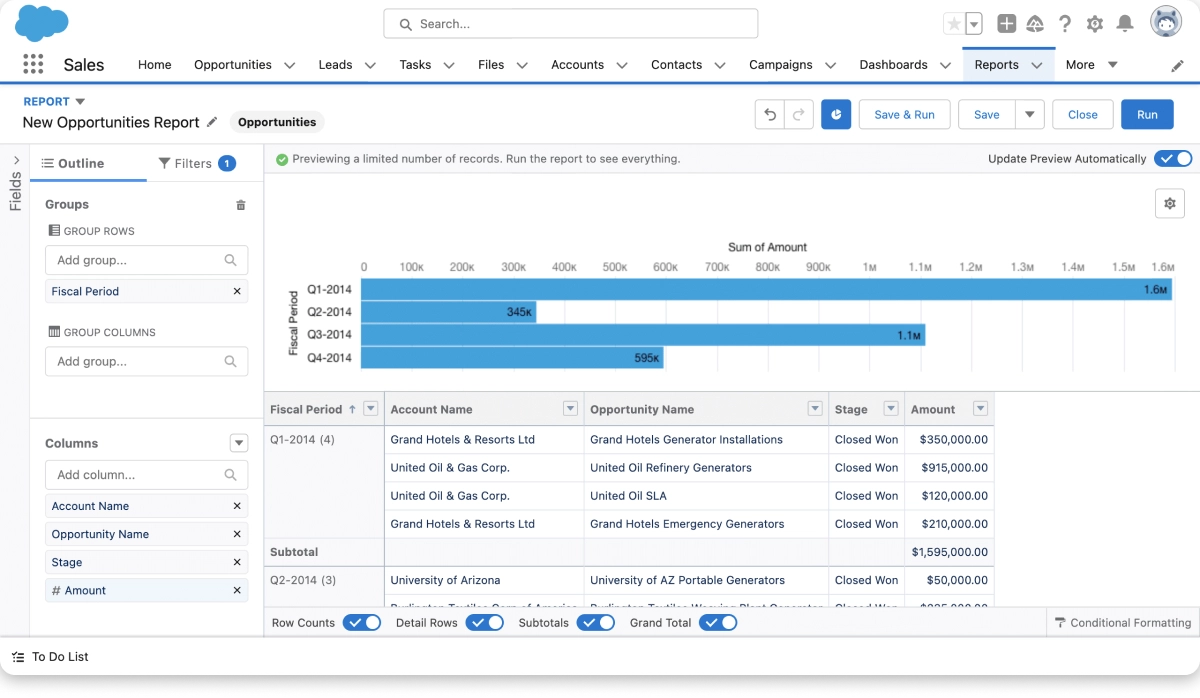Remove the Stage column
The height and width of the screenshot is (698, 1200).
pos(237,562)
